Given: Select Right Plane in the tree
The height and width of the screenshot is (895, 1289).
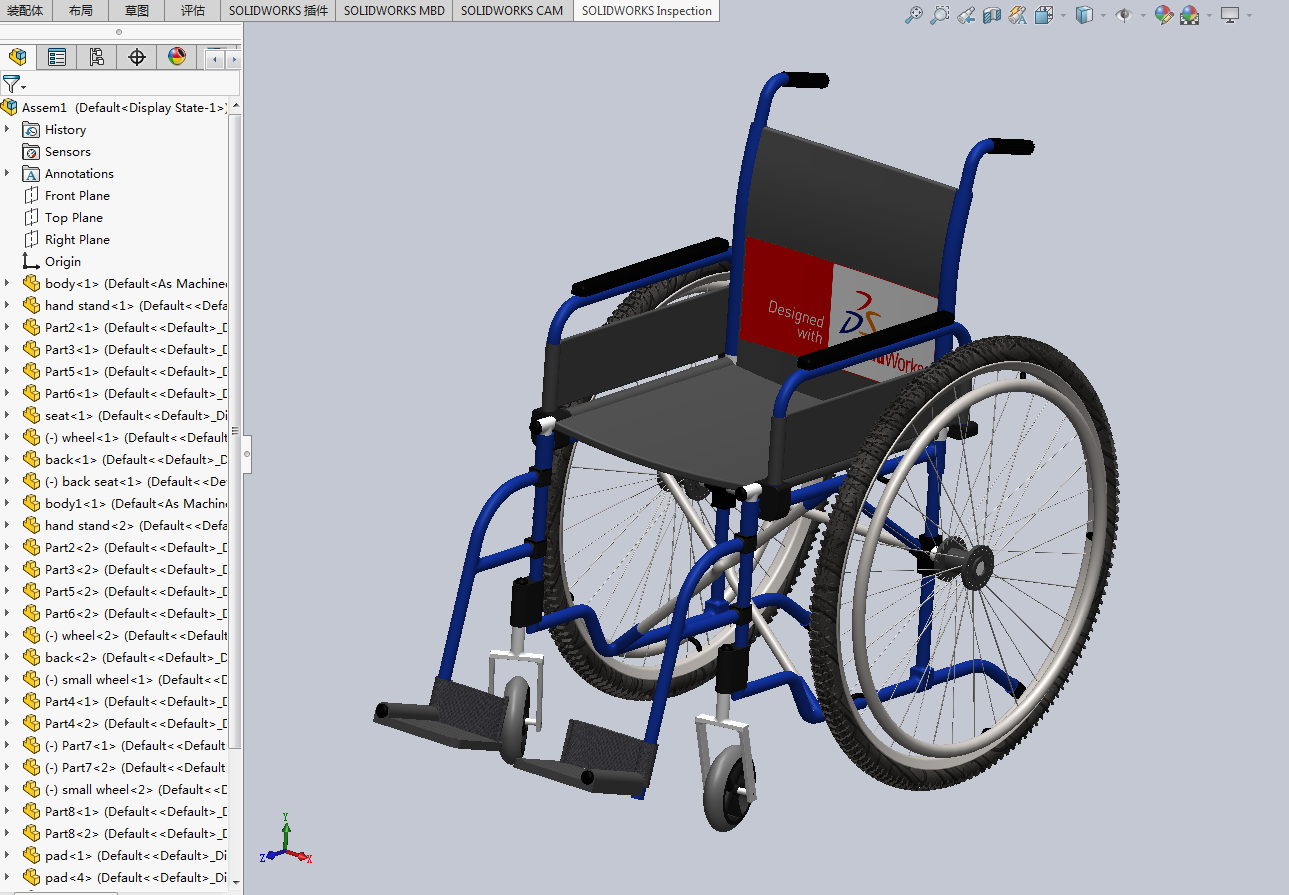Looking at the screenshot, I should coord(77,239).
